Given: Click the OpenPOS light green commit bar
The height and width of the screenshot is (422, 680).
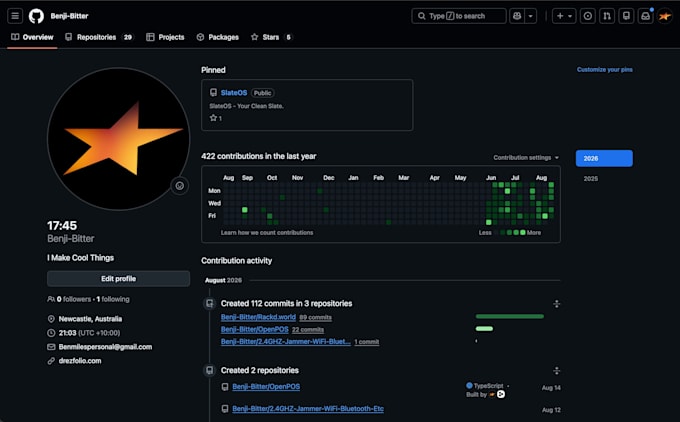Looking at the screenshot, I should point(484,329).
